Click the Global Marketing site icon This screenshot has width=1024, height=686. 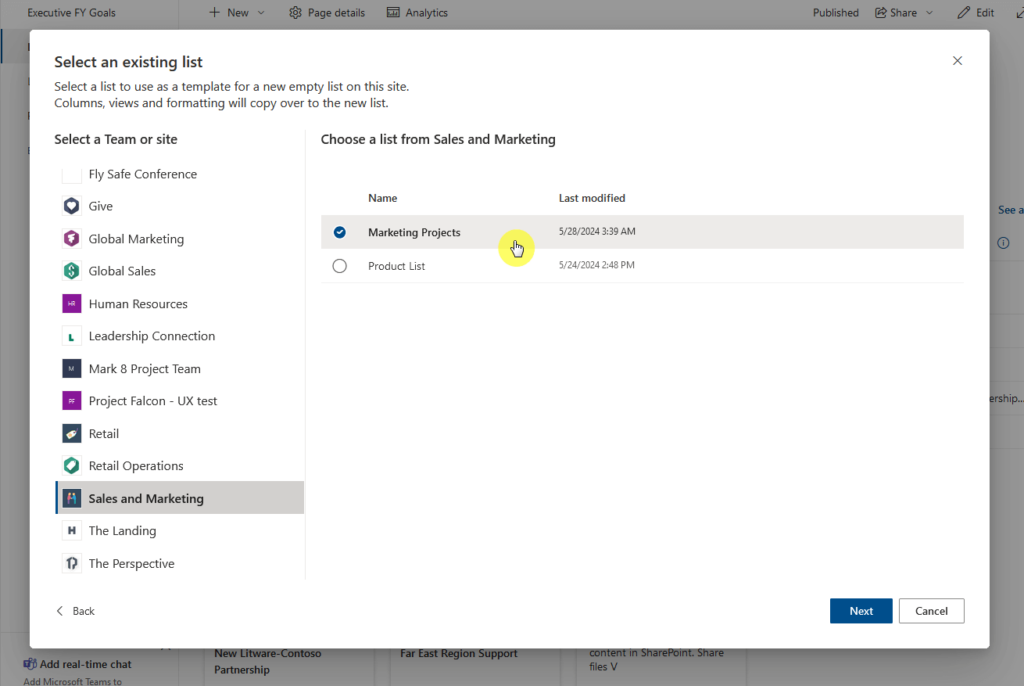coord(71,238)
